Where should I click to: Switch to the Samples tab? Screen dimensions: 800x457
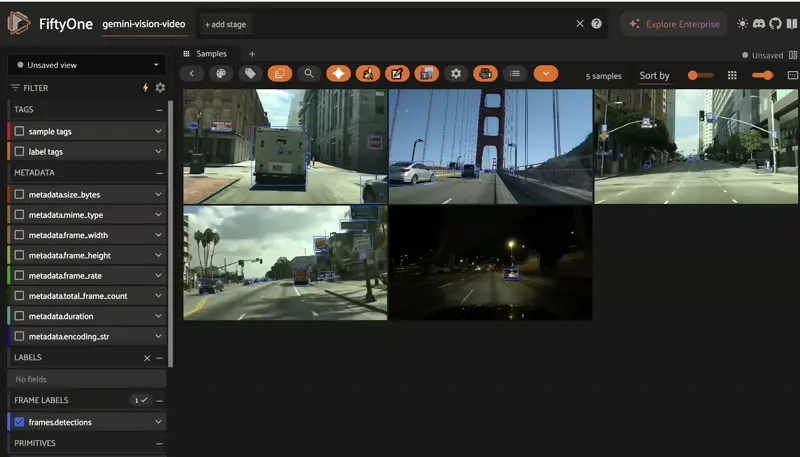coord(211,54)
